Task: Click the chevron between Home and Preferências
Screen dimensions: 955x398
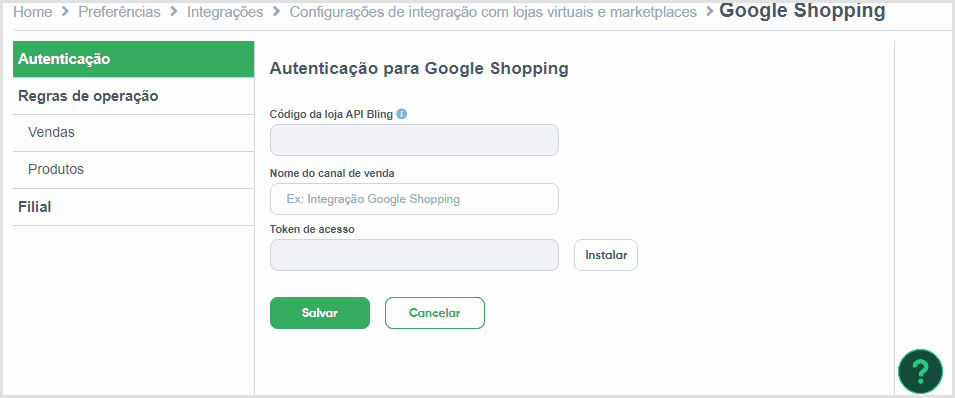Action: 65,12
